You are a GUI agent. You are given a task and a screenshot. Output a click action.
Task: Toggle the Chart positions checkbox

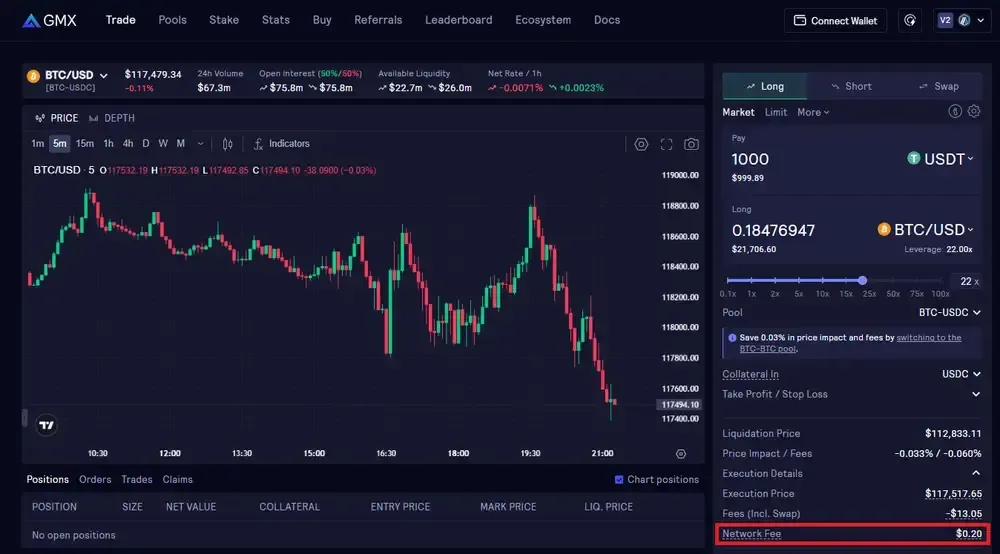[619, 479]
